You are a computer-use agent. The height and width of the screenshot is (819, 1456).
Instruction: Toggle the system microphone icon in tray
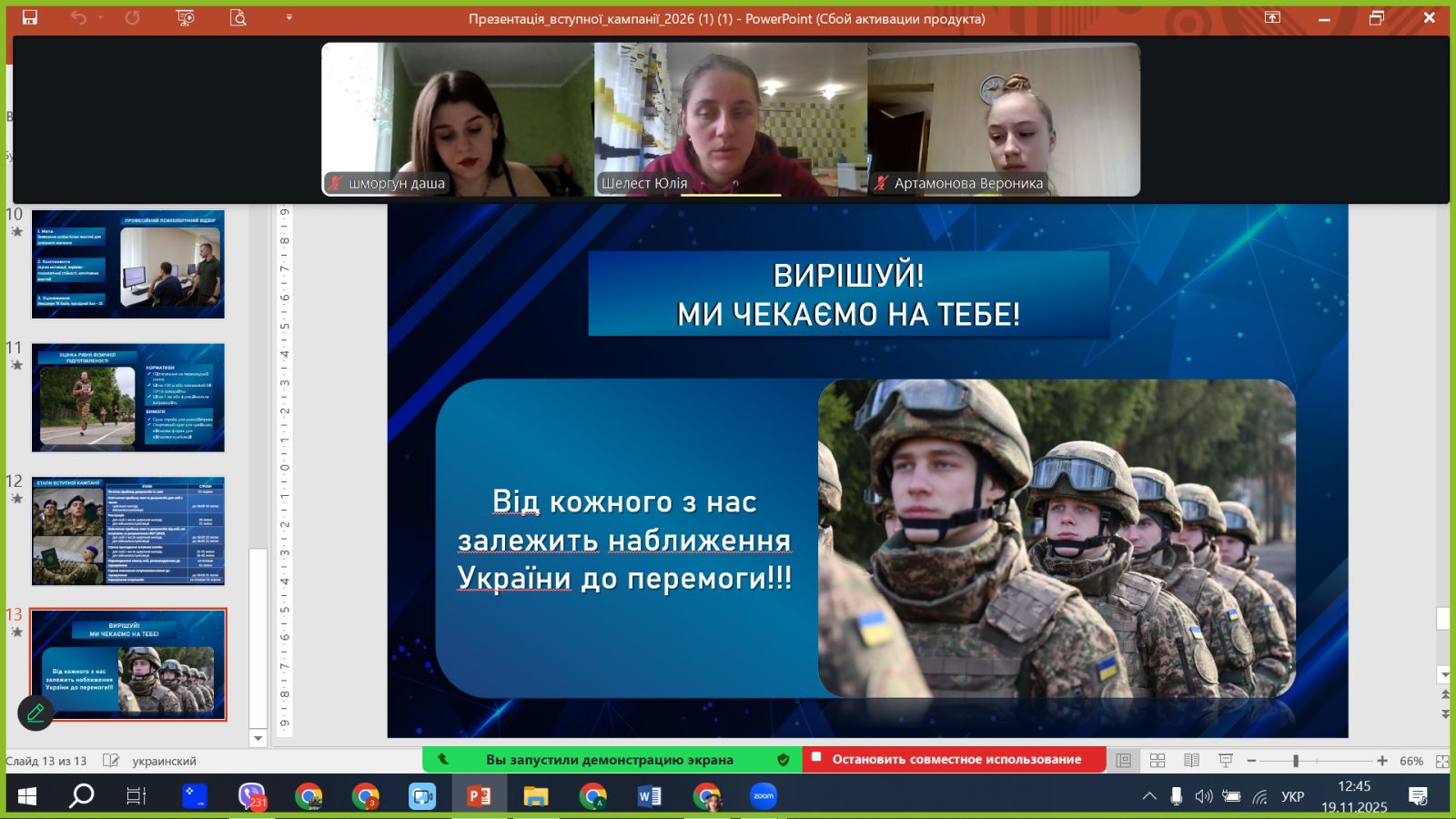(x=1176, y=796)
